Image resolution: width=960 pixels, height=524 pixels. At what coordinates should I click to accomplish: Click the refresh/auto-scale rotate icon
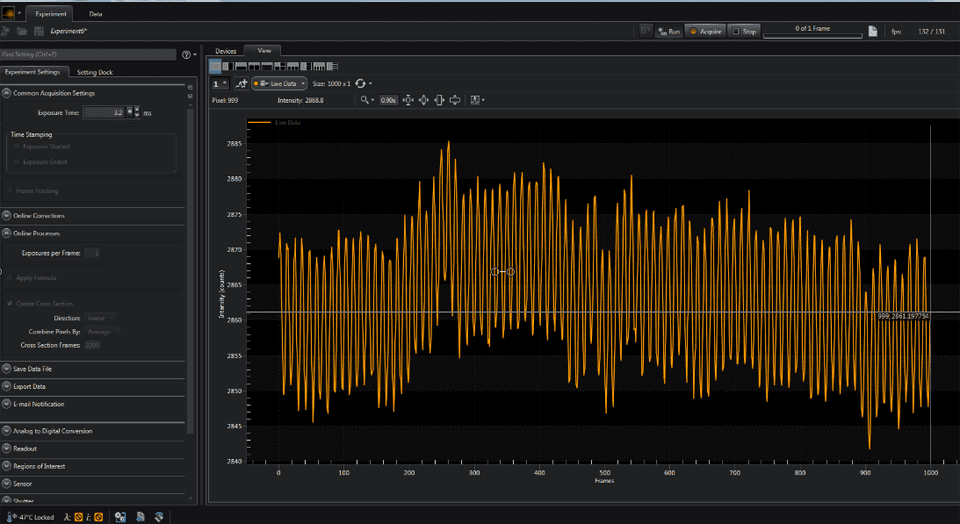(x=360, y=83)
